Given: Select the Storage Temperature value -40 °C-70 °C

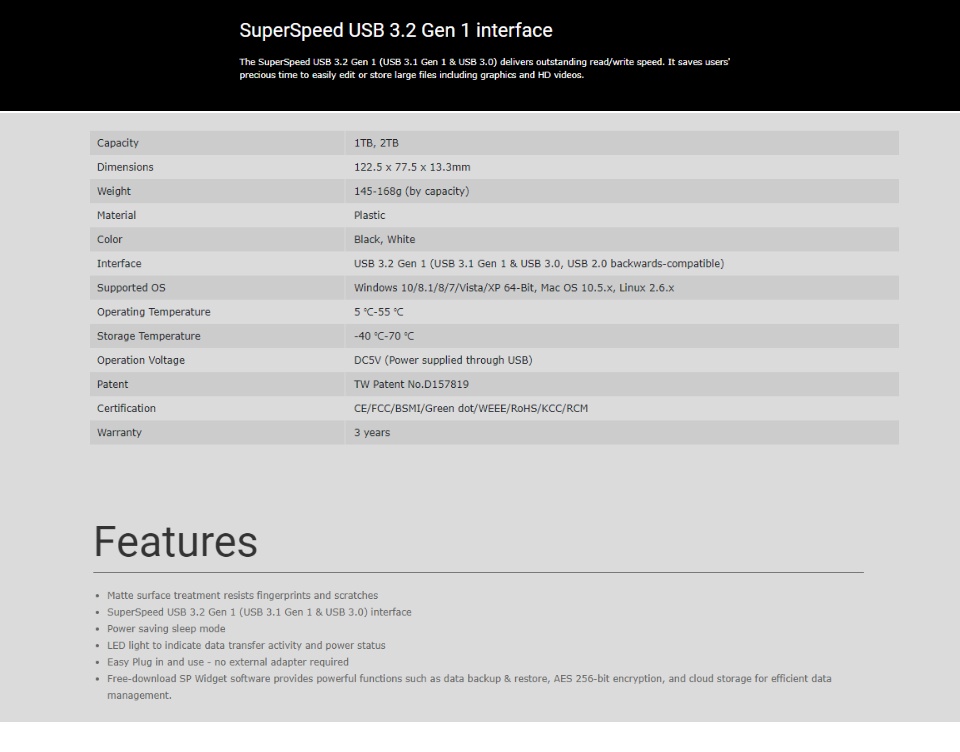Looking at the screenshot, I should 383,336.
